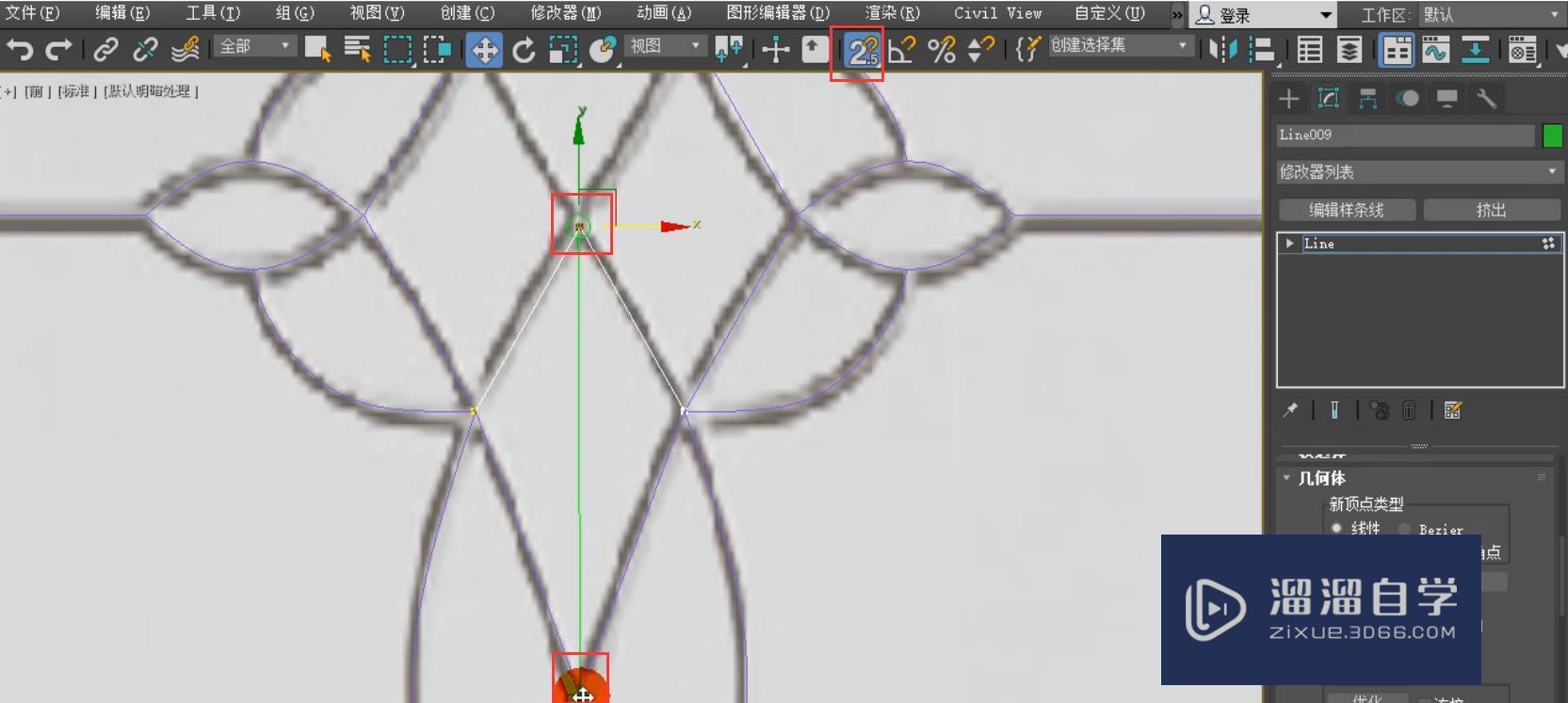1568x703 pixels.
Task: Open the 自定义(U) menu
Action: click(x=1109, y=13)
